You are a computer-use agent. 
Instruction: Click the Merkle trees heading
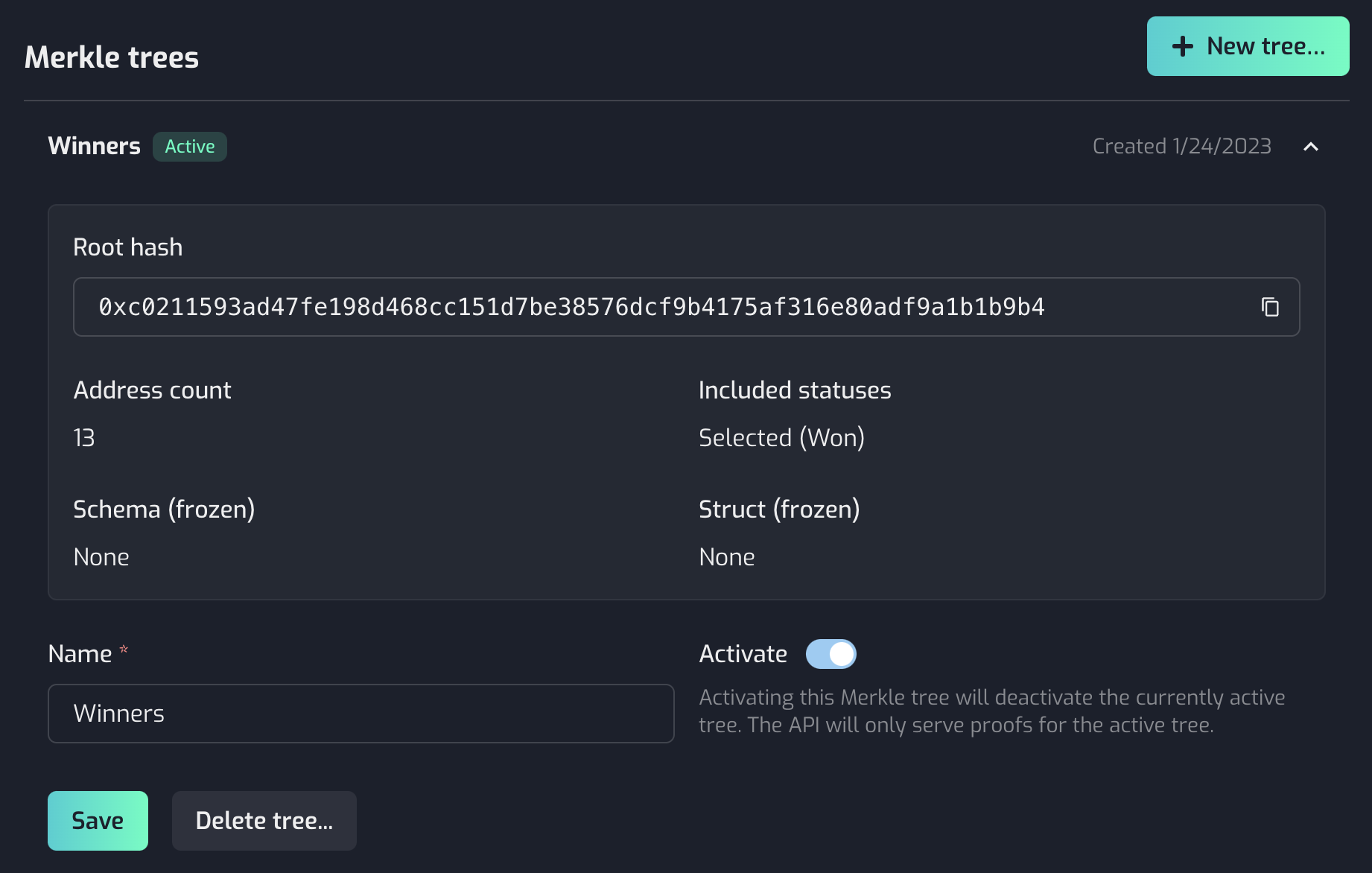[112, 57]
